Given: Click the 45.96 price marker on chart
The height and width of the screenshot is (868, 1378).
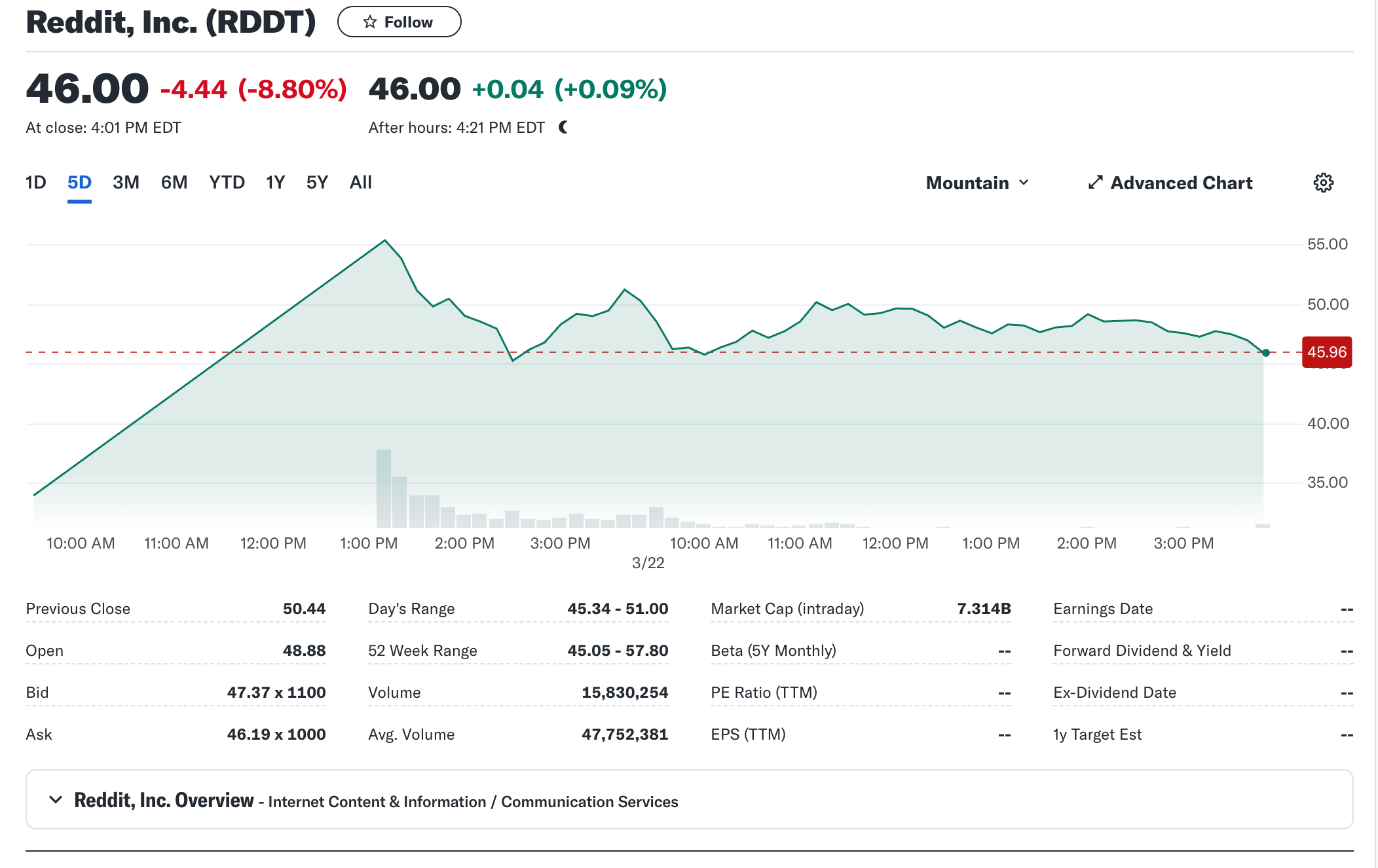Looking at the screenshot, I should (1326, 352).
